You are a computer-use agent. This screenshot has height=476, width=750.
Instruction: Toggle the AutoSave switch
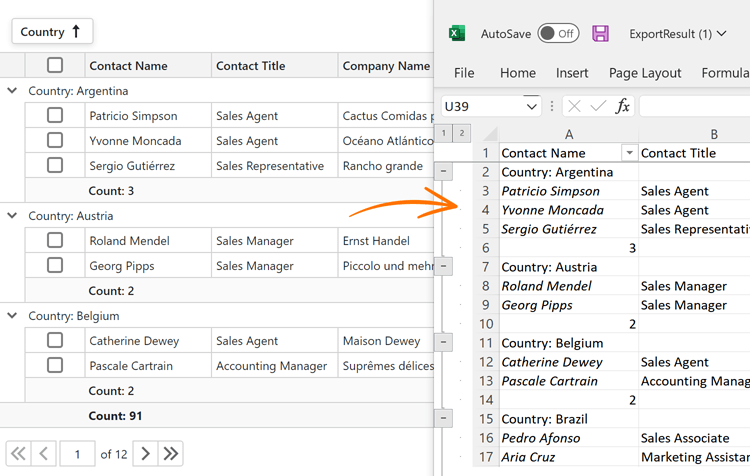pyautogui.click(x=558, y=33)
